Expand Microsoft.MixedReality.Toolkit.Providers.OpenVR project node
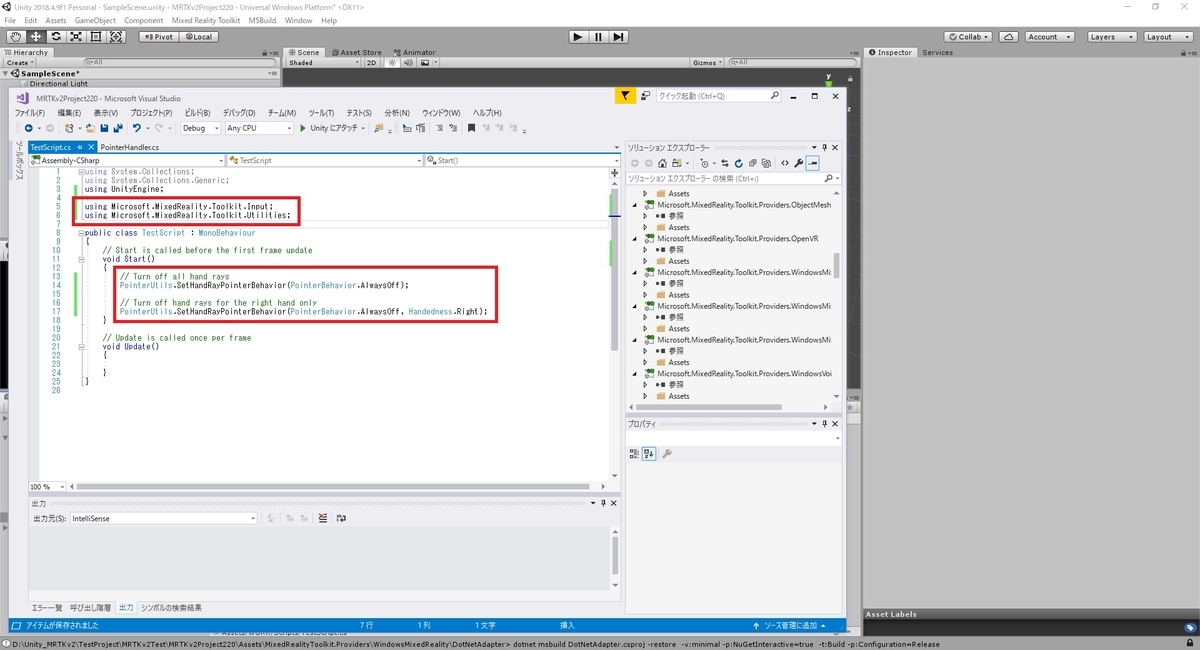Viewport: 1200px width, 650px height. [634, 239]
